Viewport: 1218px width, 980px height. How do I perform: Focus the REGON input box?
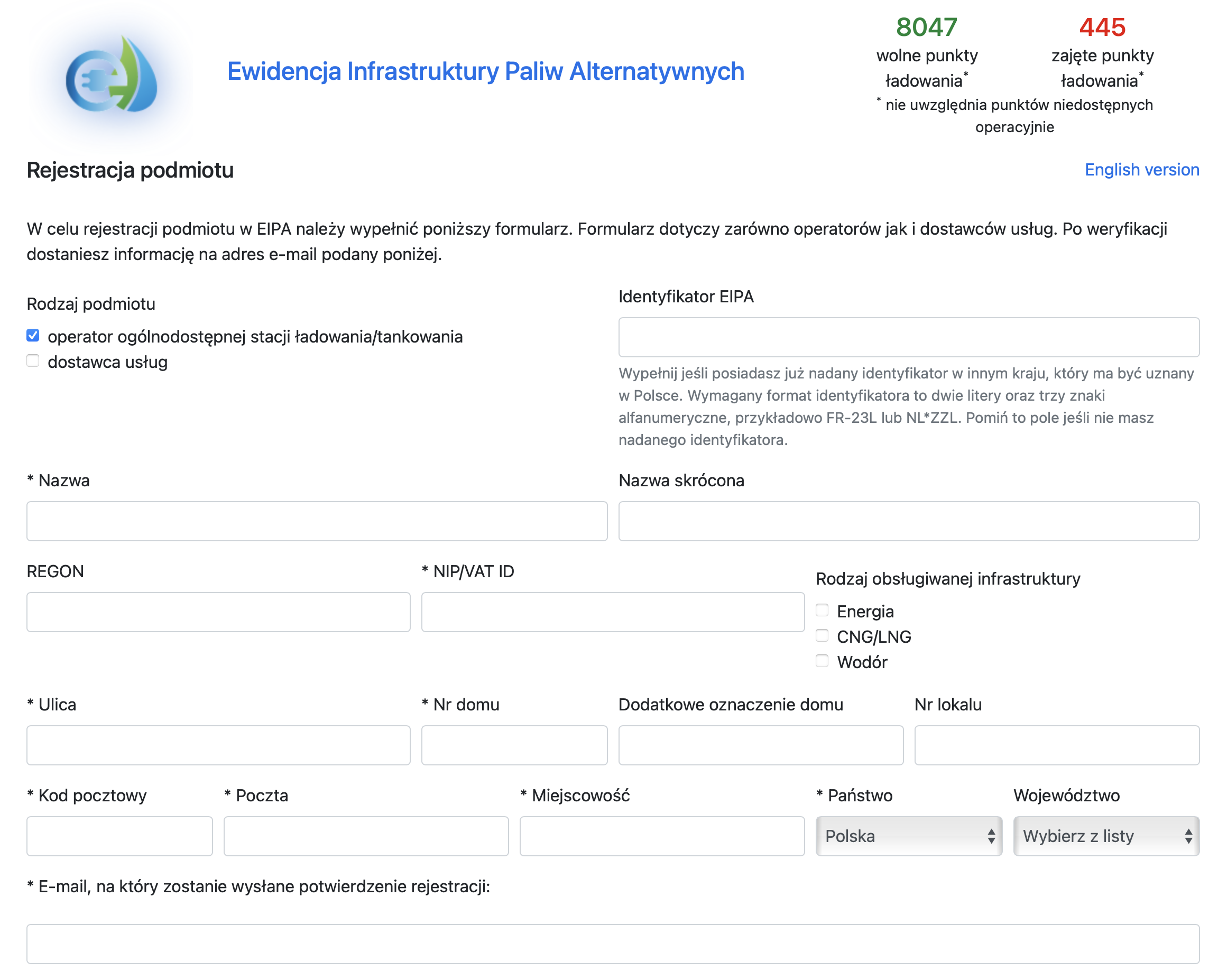click(218, 612)
